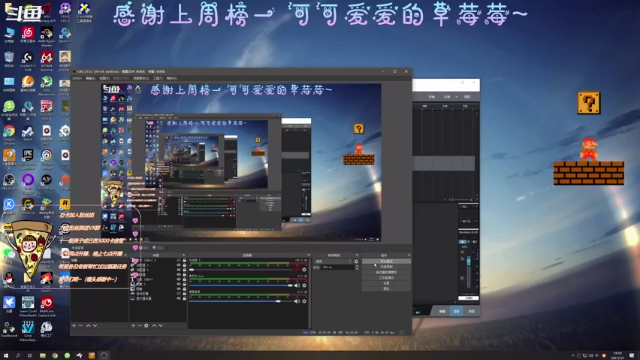Open MultiCam Capture Lite desktop icon
Screen dimensions: 640x360
(x=47, y=303)
